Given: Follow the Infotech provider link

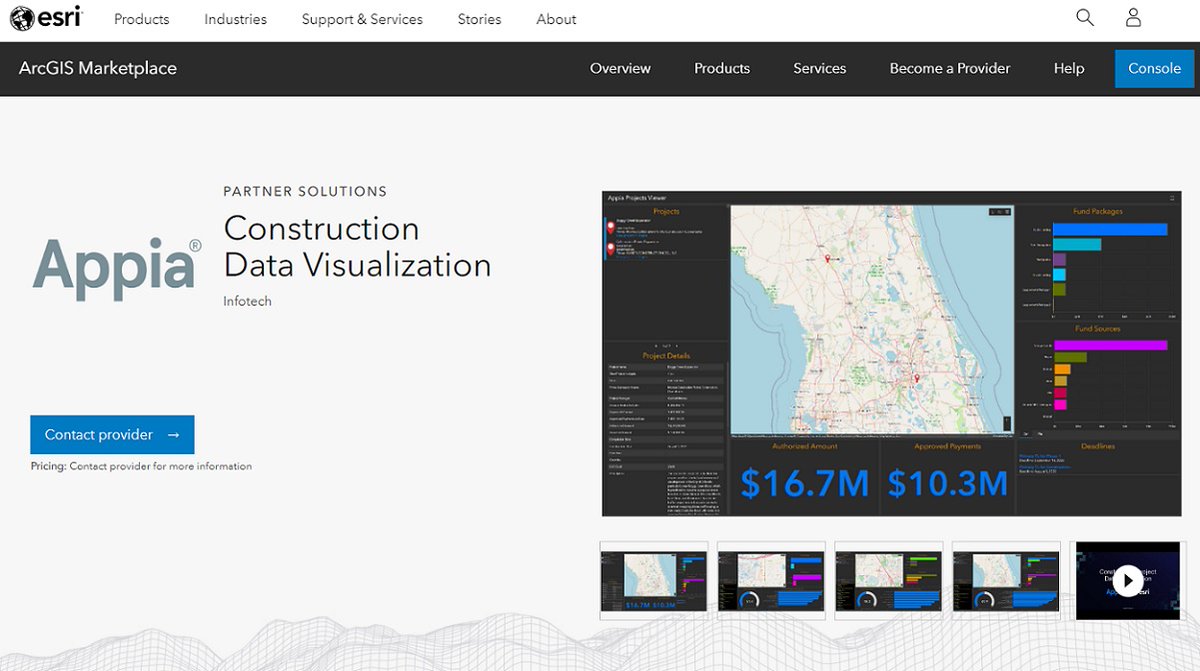Looking at the screenshot, I should [x=247, y=300].
